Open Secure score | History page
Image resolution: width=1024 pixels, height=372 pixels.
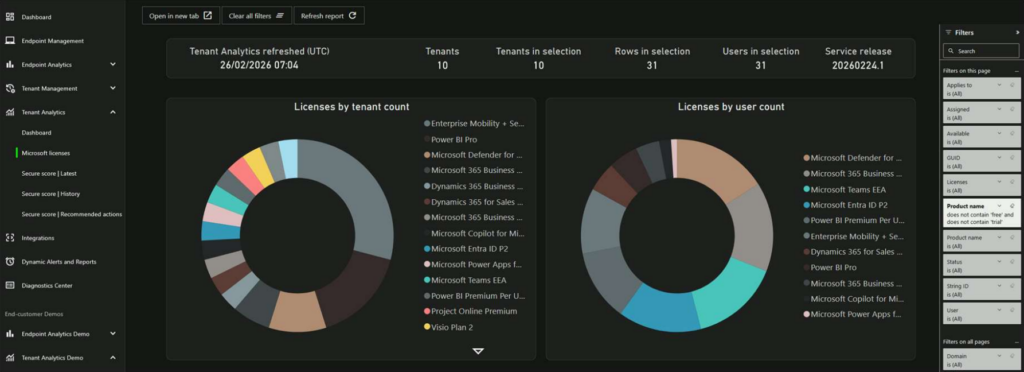51,194
